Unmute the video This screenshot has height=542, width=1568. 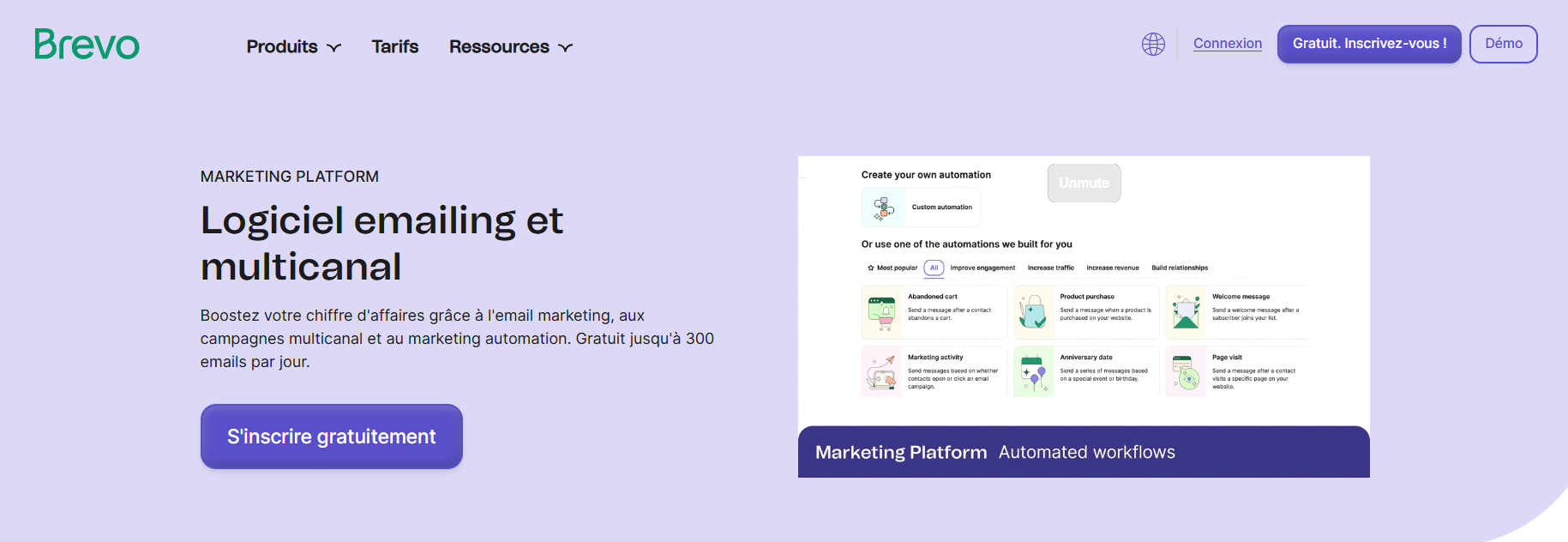pyautogui.click(x=1084, y=183)
